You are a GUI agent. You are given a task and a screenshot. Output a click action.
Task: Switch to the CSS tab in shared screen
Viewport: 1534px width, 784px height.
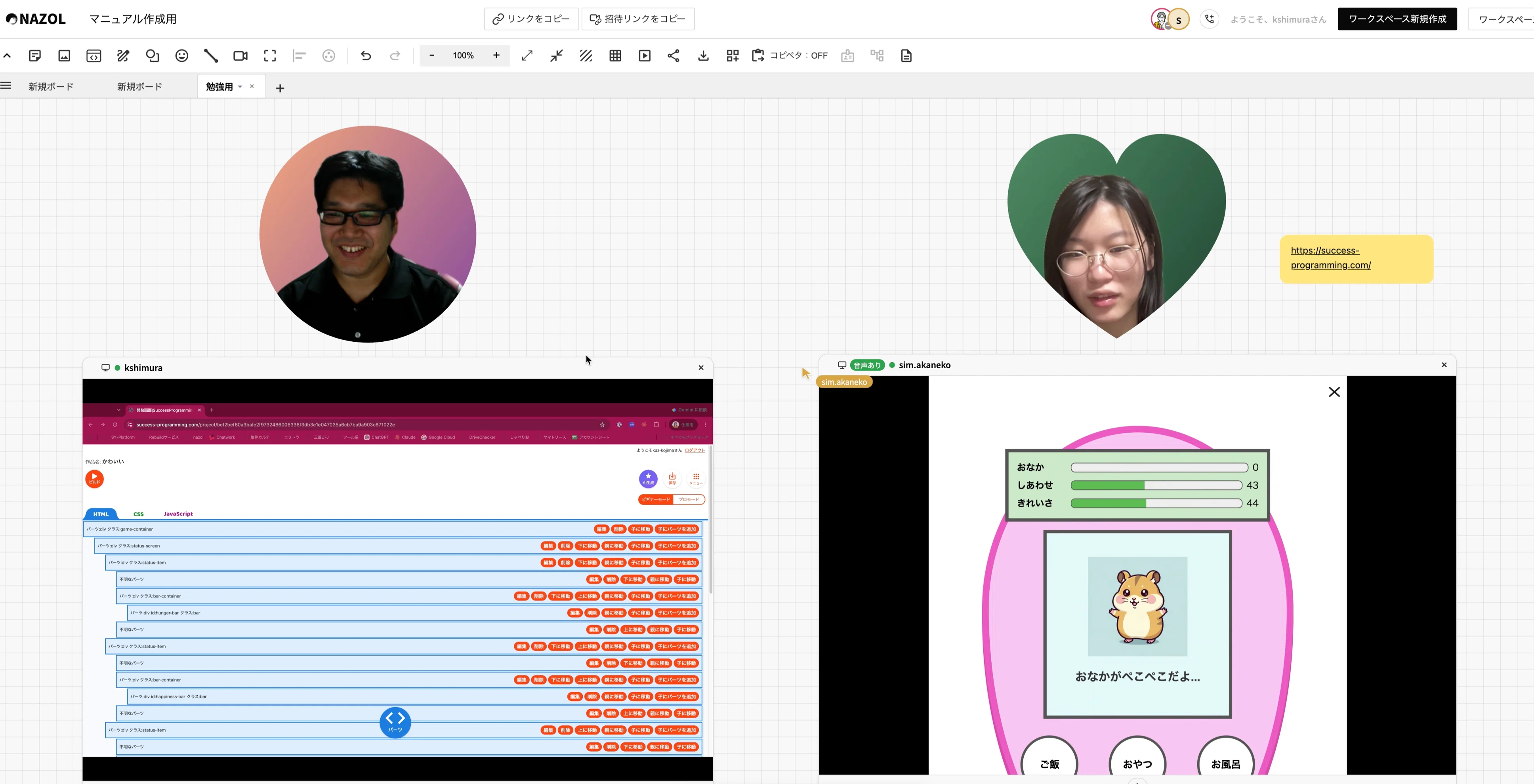[x=138, y=514]
